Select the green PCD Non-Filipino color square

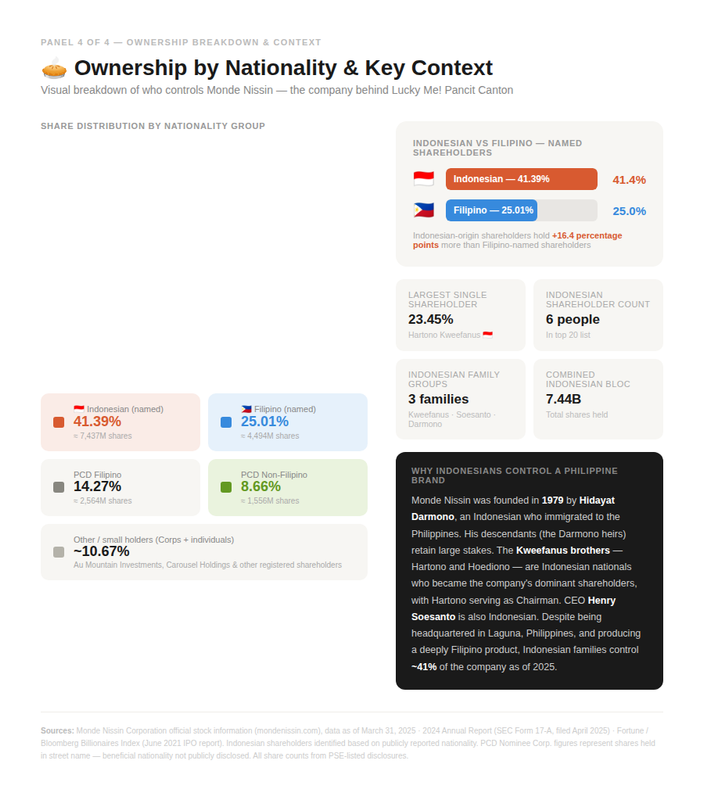coord(226,487)
